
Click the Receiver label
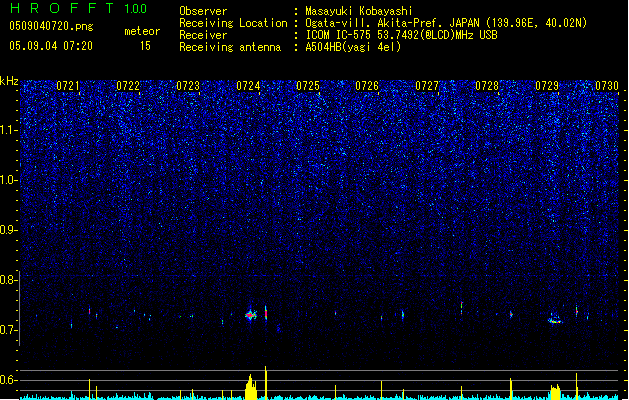tap(203, 35)
